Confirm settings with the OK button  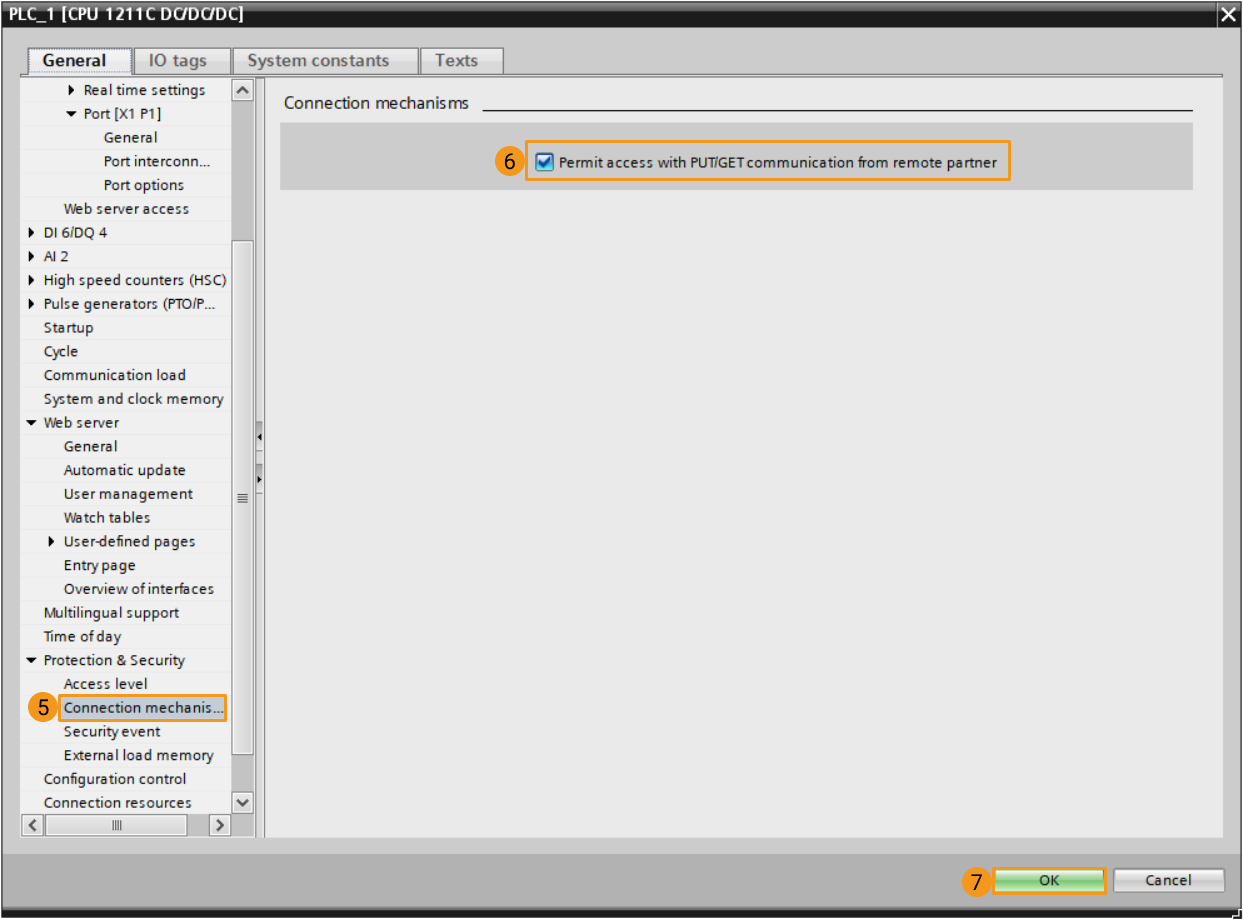[1049, 880]
